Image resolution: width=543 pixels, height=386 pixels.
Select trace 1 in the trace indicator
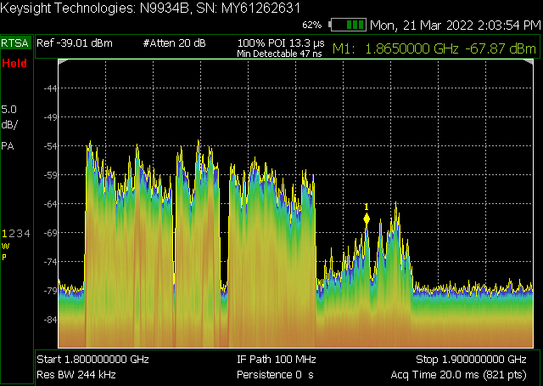(4, 234)
